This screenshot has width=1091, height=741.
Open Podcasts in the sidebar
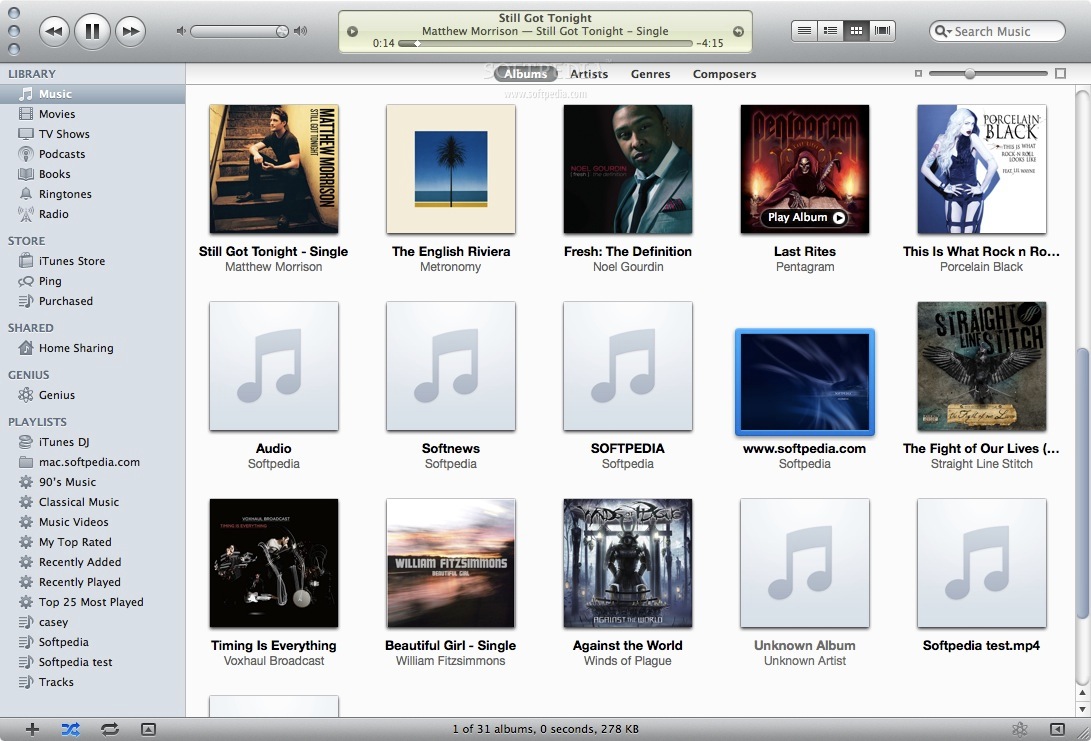(x=93, y=154)
